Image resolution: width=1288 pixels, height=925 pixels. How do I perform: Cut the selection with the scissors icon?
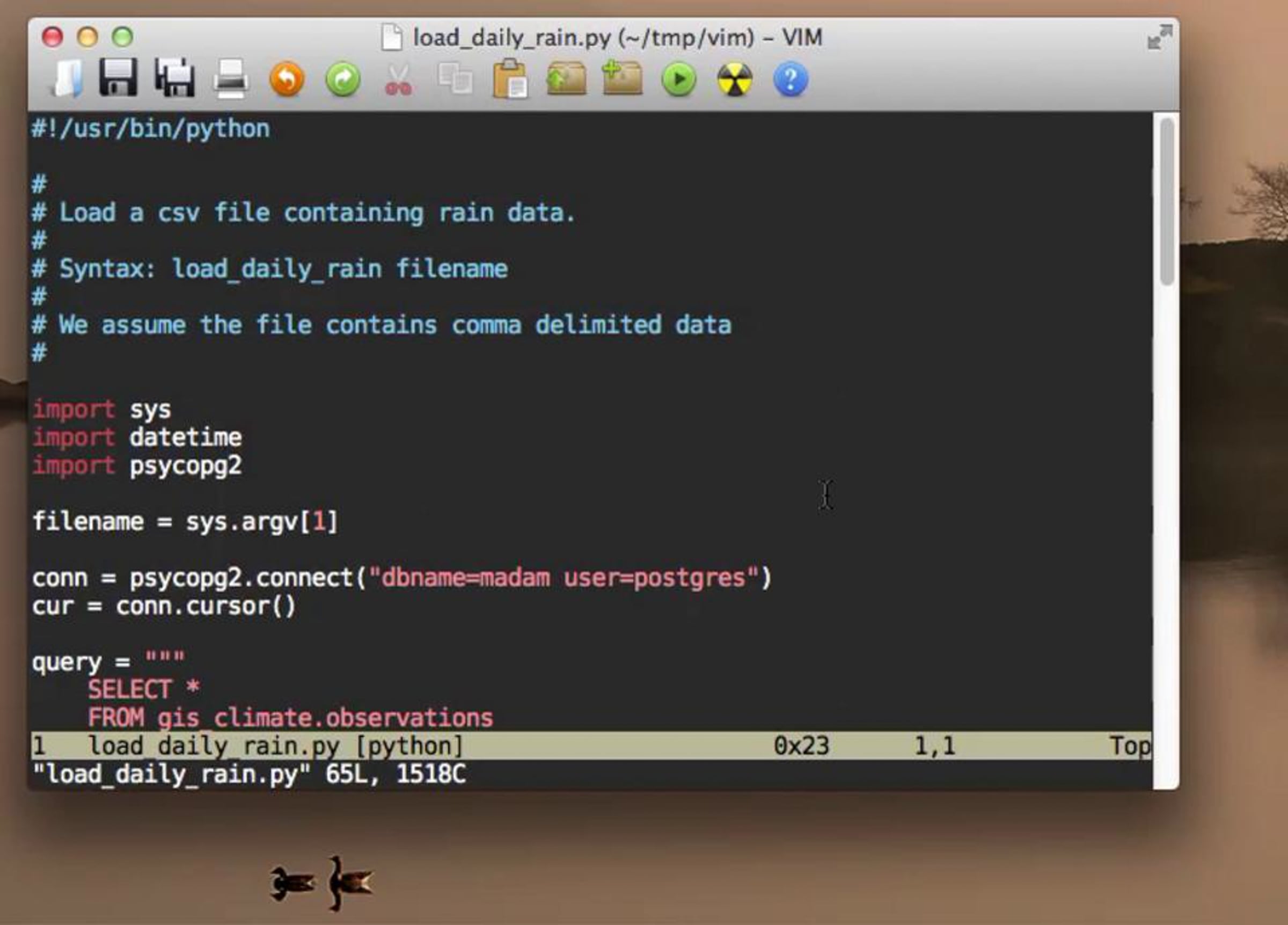coord(399,79)
